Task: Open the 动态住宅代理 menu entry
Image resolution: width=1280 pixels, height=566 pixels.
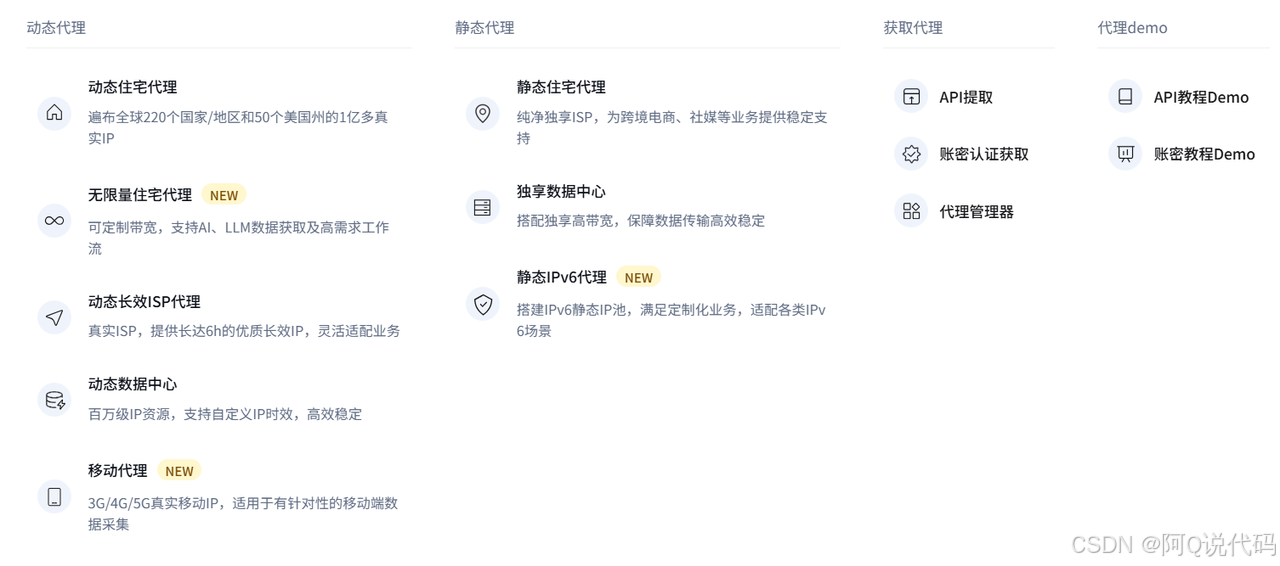Action: pos(133,87)
